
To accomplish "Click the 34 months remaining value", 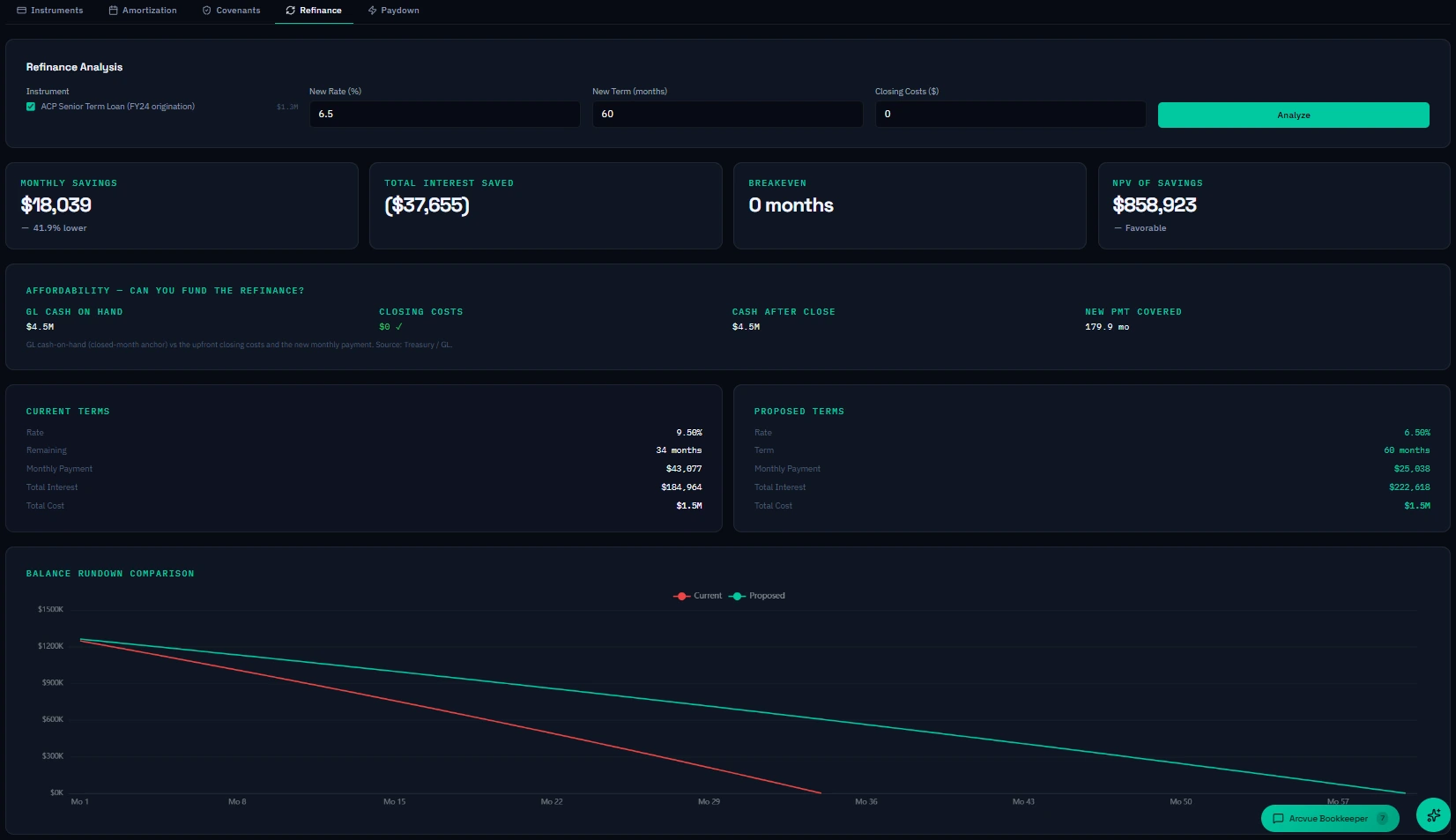I will tap(679, 450).
